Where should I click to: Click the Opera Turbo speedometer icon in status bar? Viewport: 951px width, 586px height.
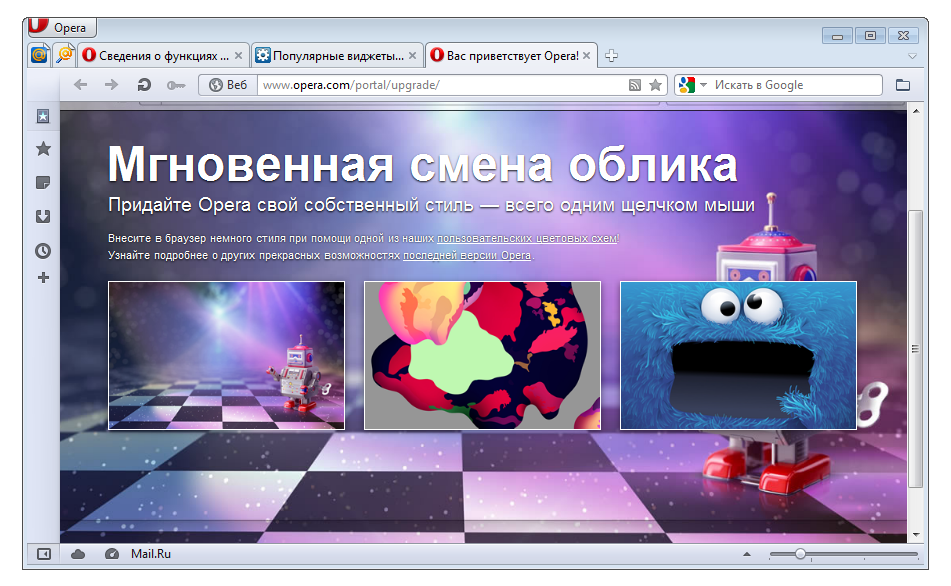point(112,554)
